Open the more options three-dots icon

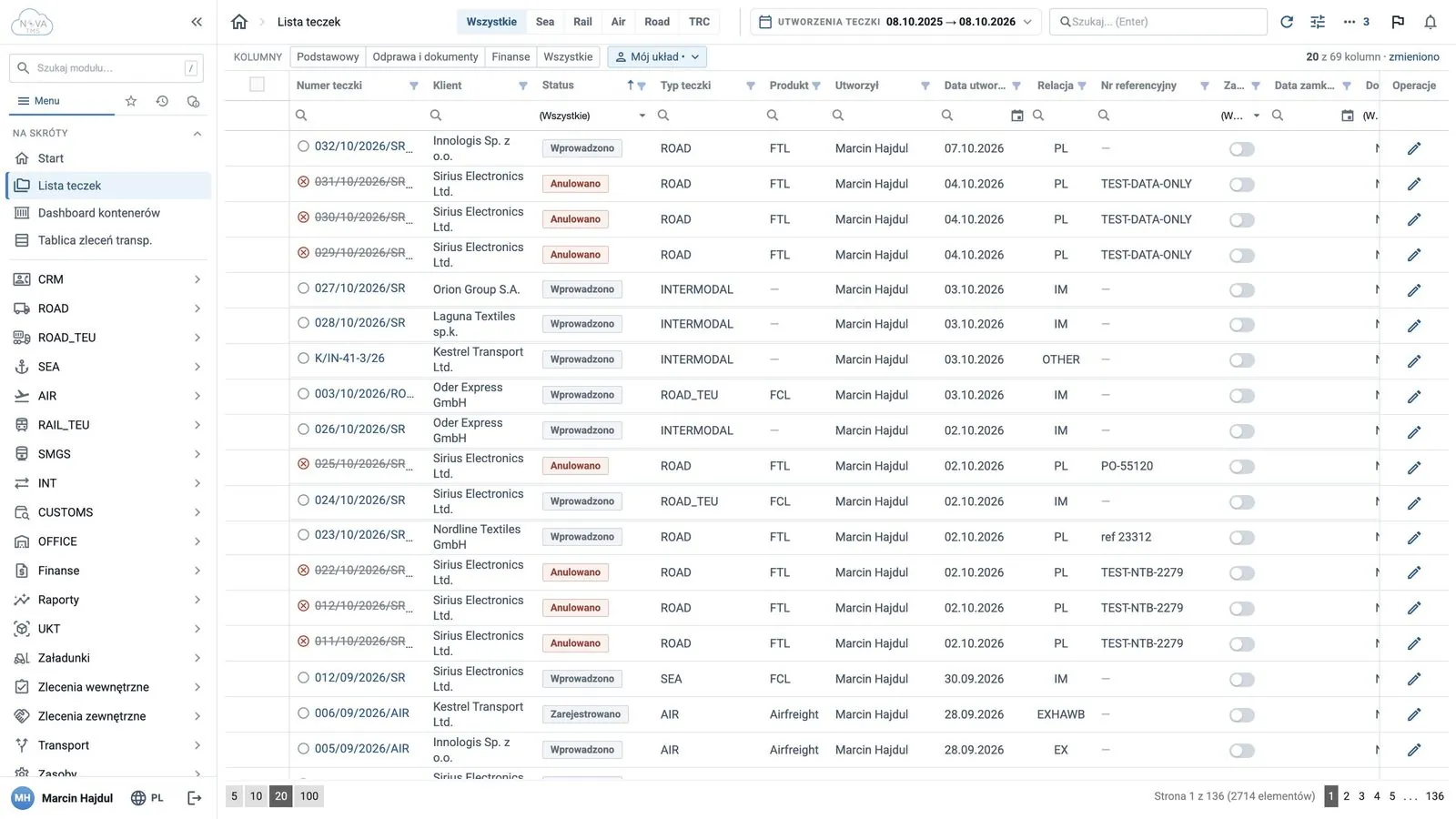pyautogui.click(x=1350, y=22)
